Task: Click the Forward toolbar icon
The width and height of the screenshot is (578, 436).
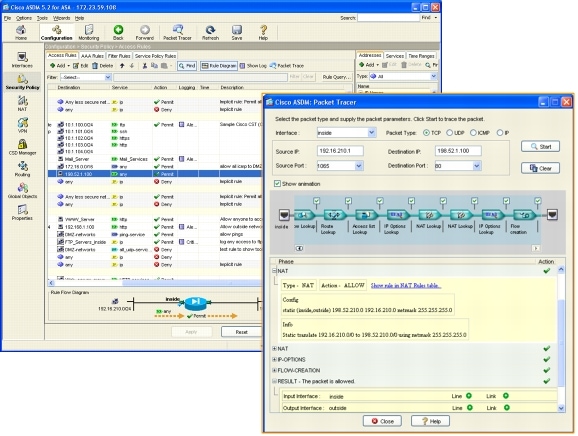Action: [144, 32]
